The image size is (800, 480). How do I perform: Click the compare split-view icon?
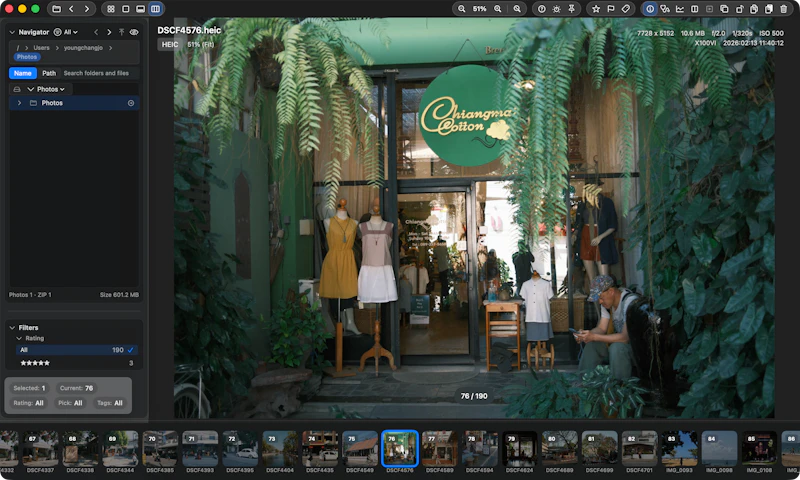(x=694, y=9)
